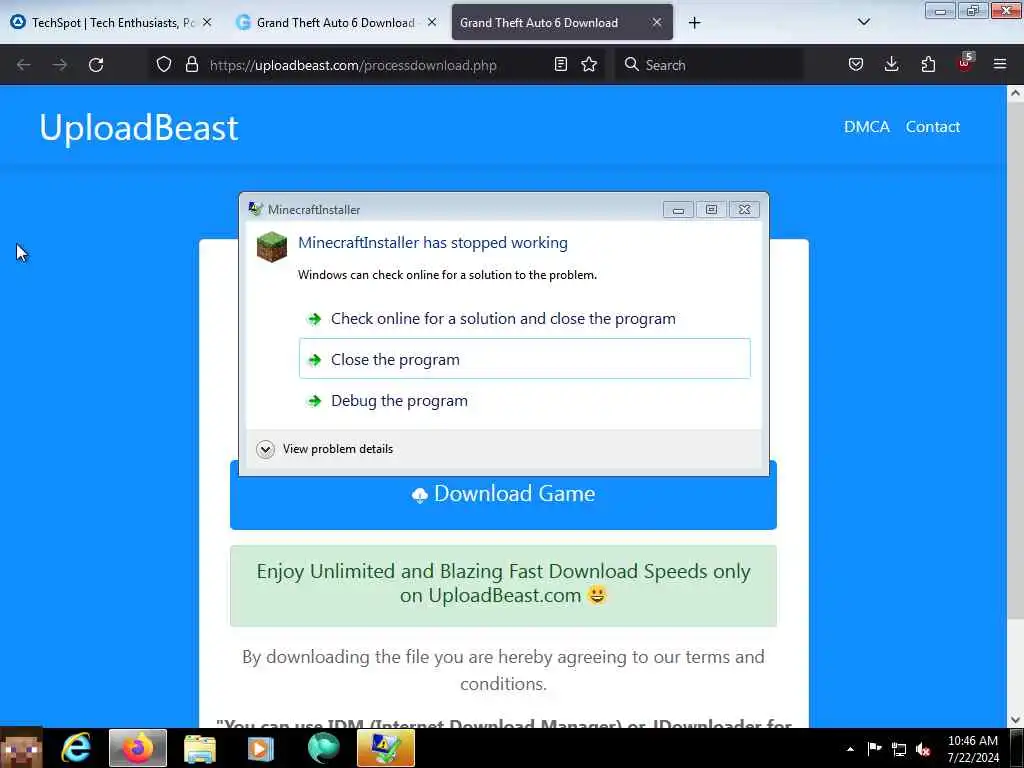Open the taskbar clock and date
The width and height of the screenshot is (1024, 768).
(x=972, y=749)
